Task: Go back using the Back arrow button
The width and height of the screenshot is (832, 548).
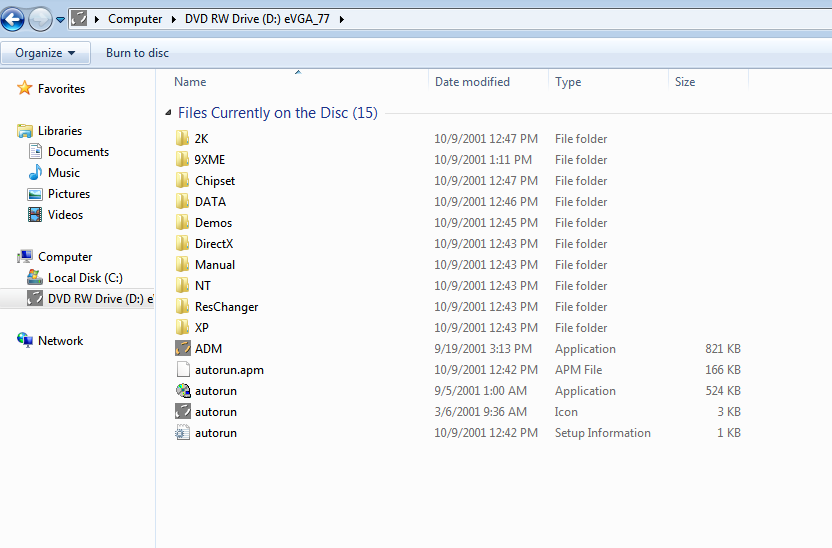Action: 13,20
